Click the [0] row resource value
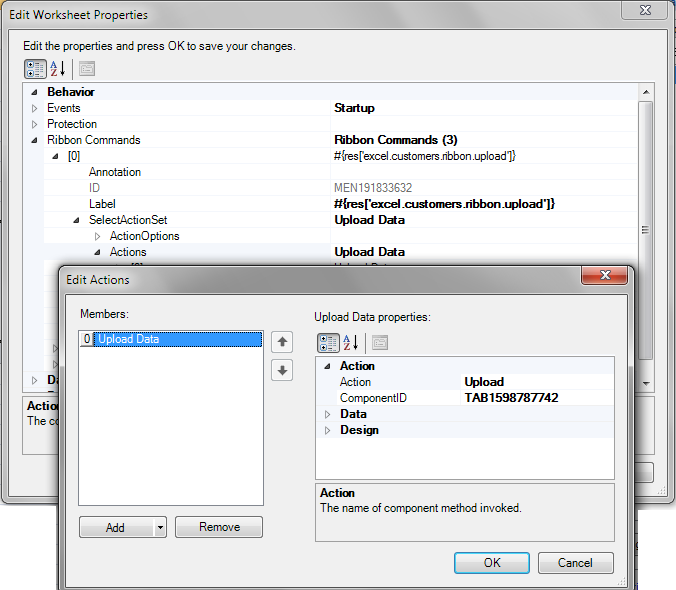 coord(425,156)
